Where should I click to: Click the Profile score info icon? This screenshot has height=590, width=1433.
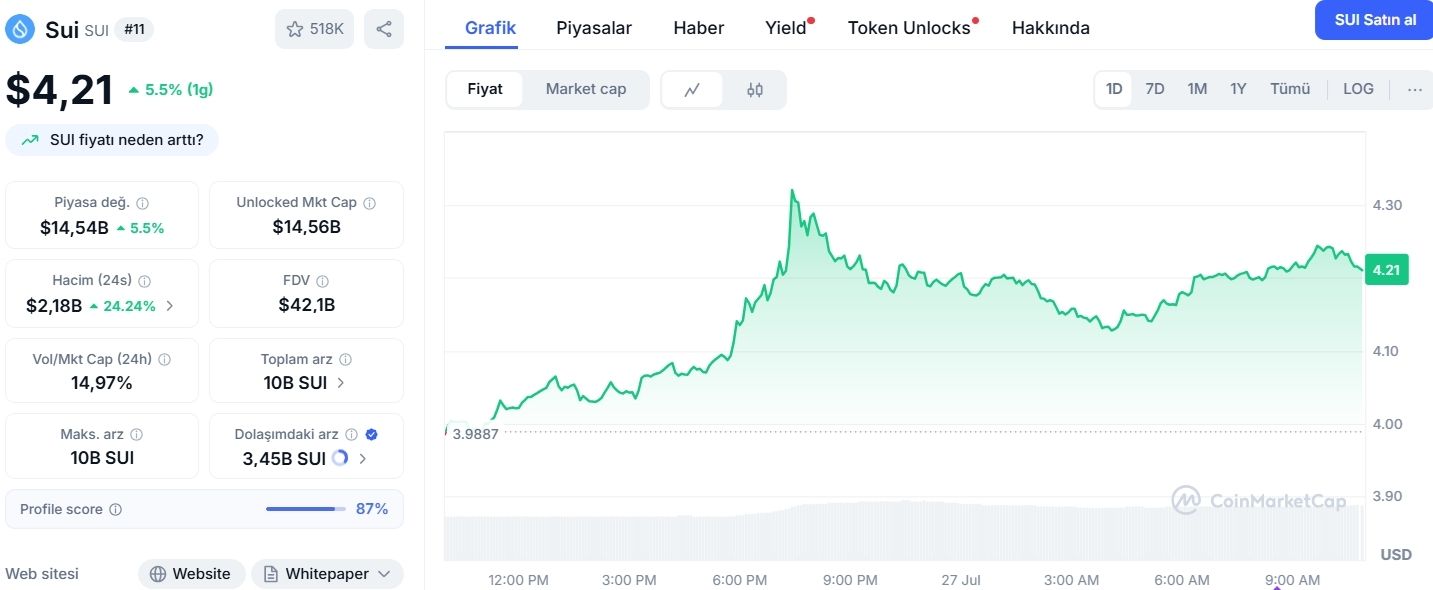[115, 510]
